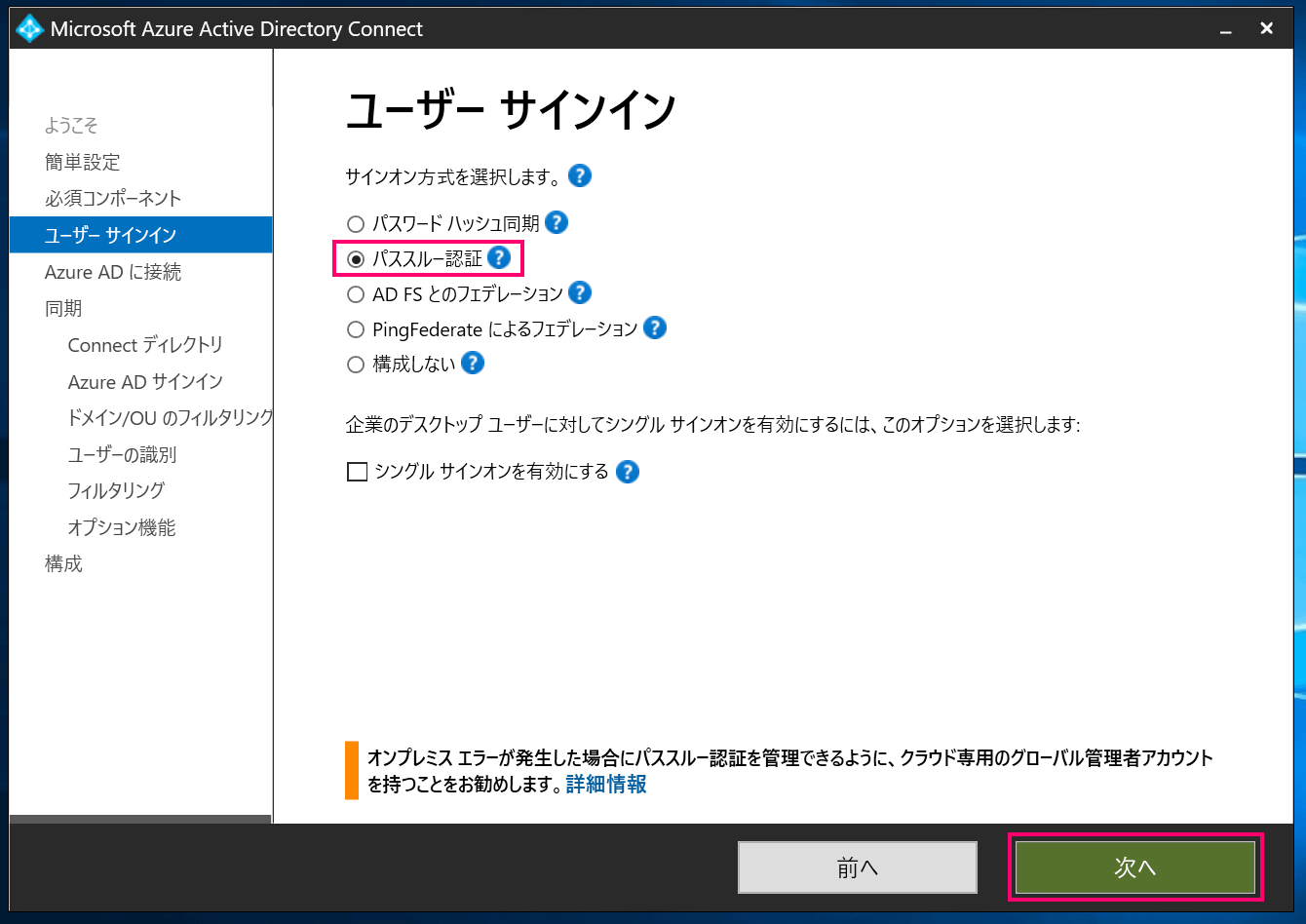1306x924 pixels.
Task: Click window title Microsoft Azure Active Directory Connect
Action: pos(237,29)
